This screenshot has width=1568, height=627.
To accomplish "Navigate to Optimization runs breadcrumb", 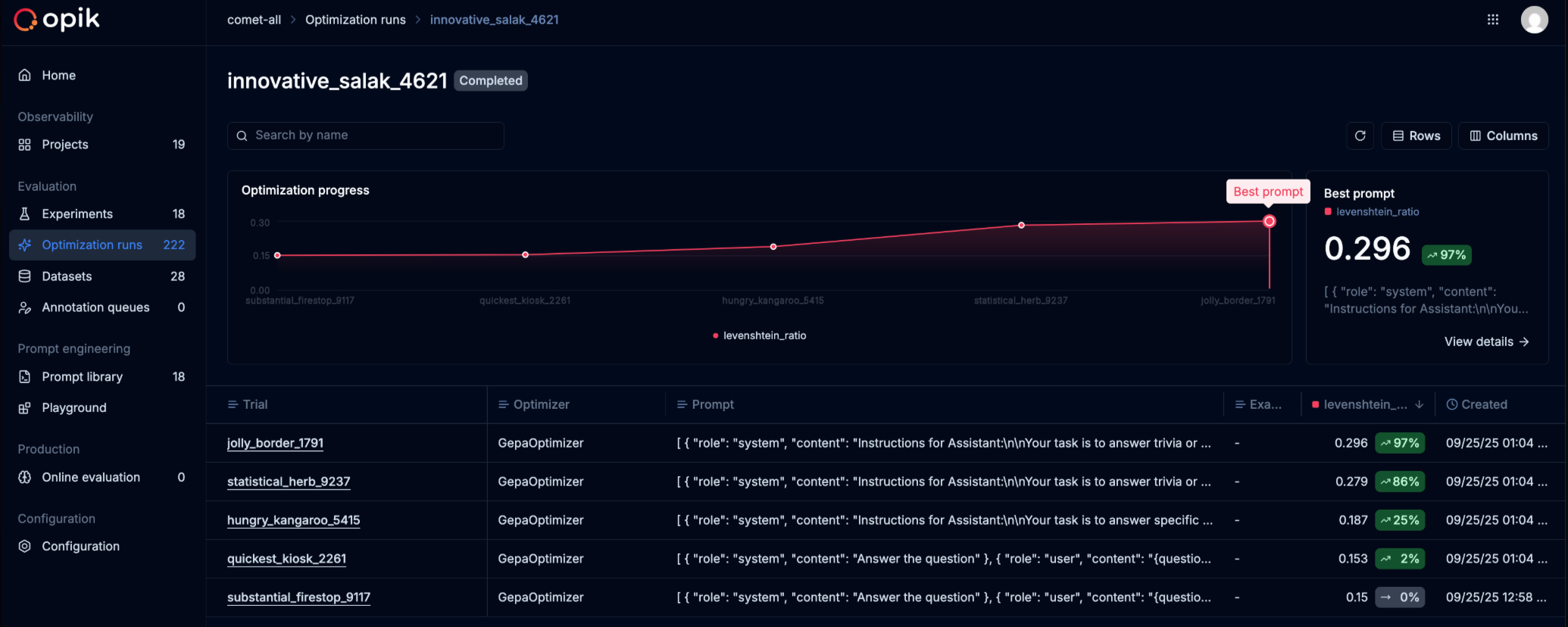I will pyautogui.click(x=355, y=20).
